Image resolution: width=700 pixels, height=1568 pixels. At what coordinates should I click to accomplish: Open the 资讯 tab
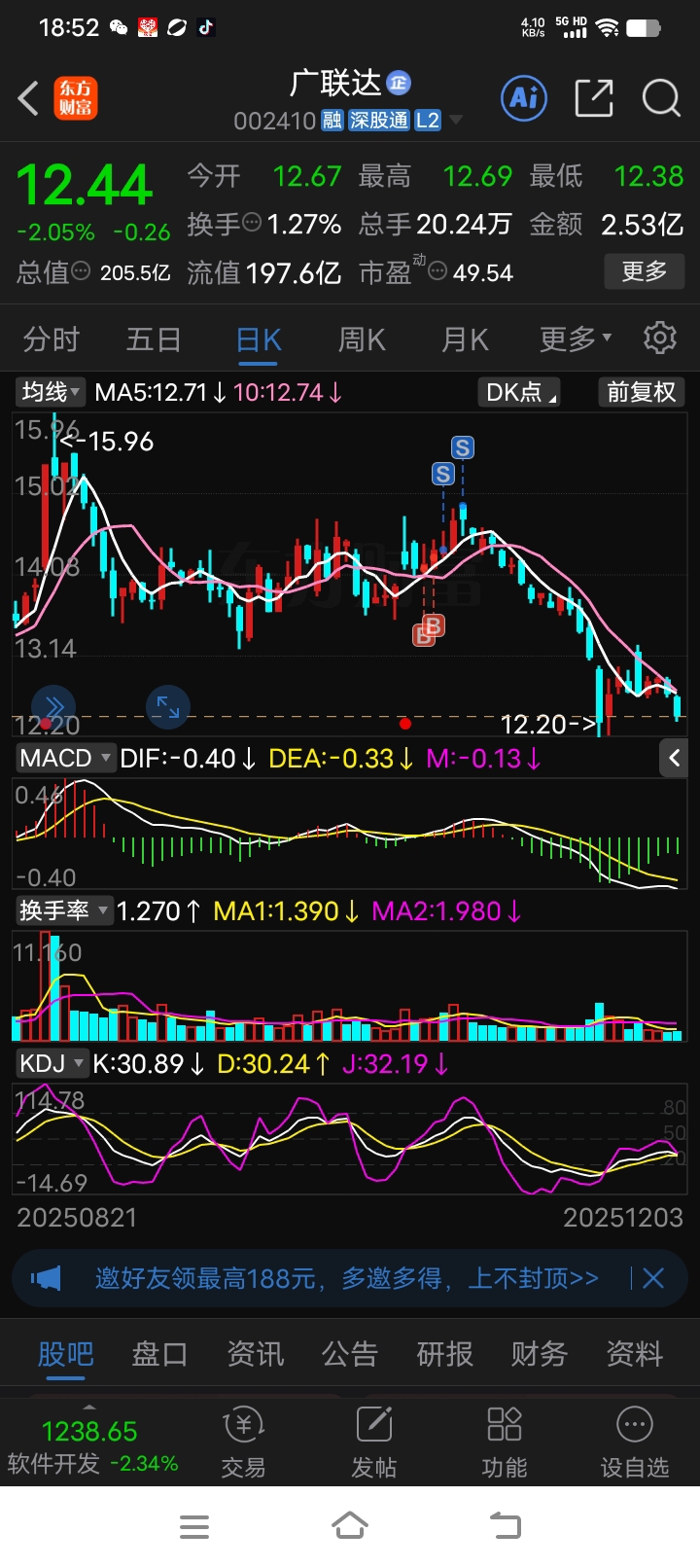click(255, 1354)
